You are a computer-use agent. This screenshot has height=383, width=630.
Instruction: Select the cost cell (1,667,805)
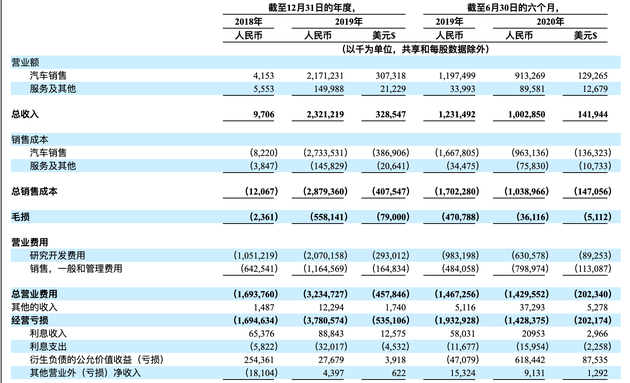pos(457,153)
